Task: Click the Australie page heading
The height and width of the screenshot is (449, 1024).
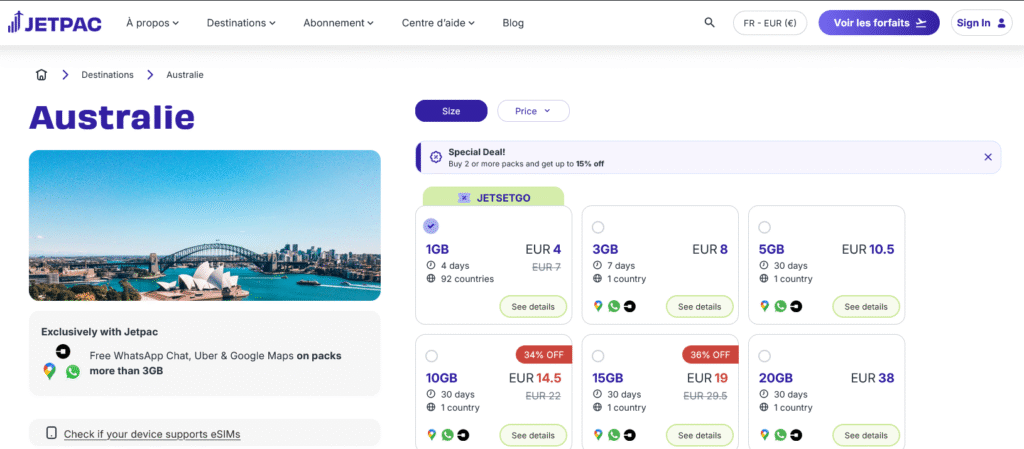Action: tap(112, 117)
